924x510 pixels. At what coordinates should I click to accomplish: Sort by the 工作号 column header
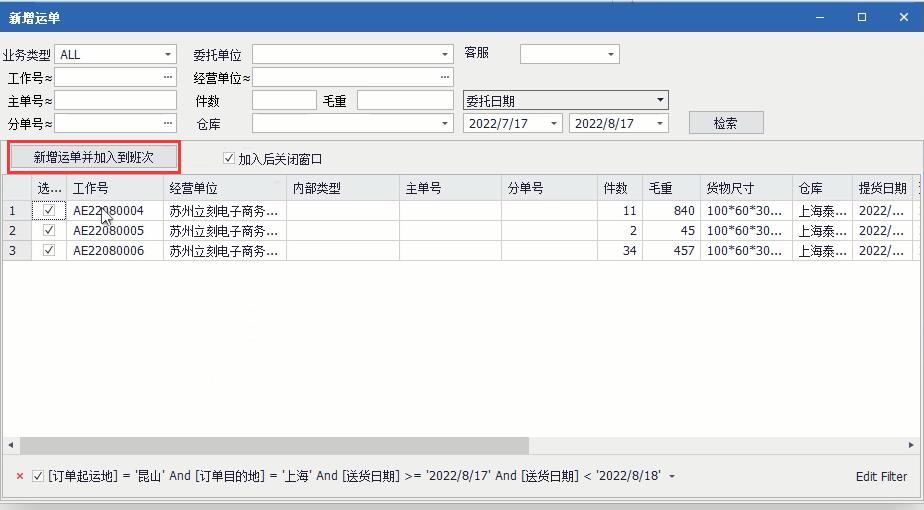114,188
